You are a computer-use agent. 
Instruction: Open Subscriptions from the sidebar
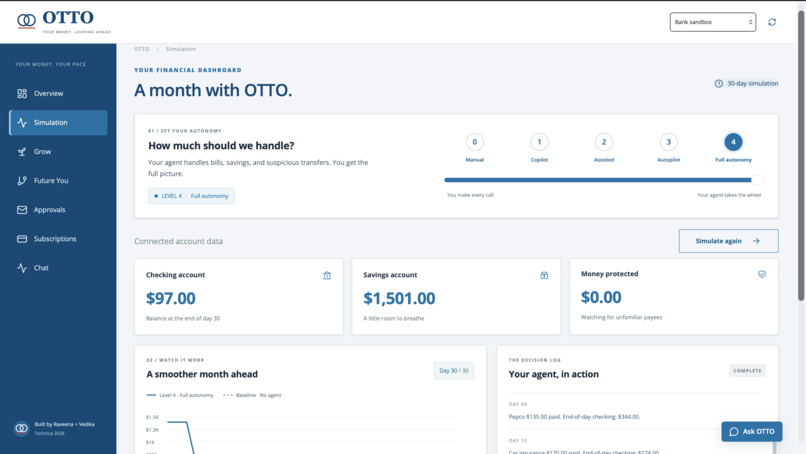[x=58, y=239]
